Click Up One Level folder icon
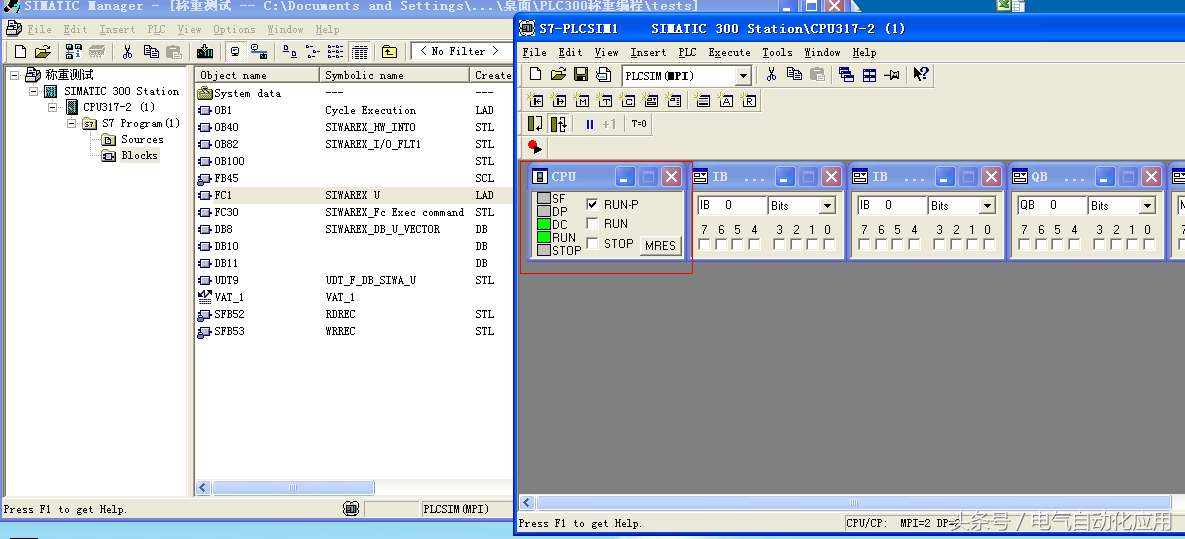 coord(389,51)
